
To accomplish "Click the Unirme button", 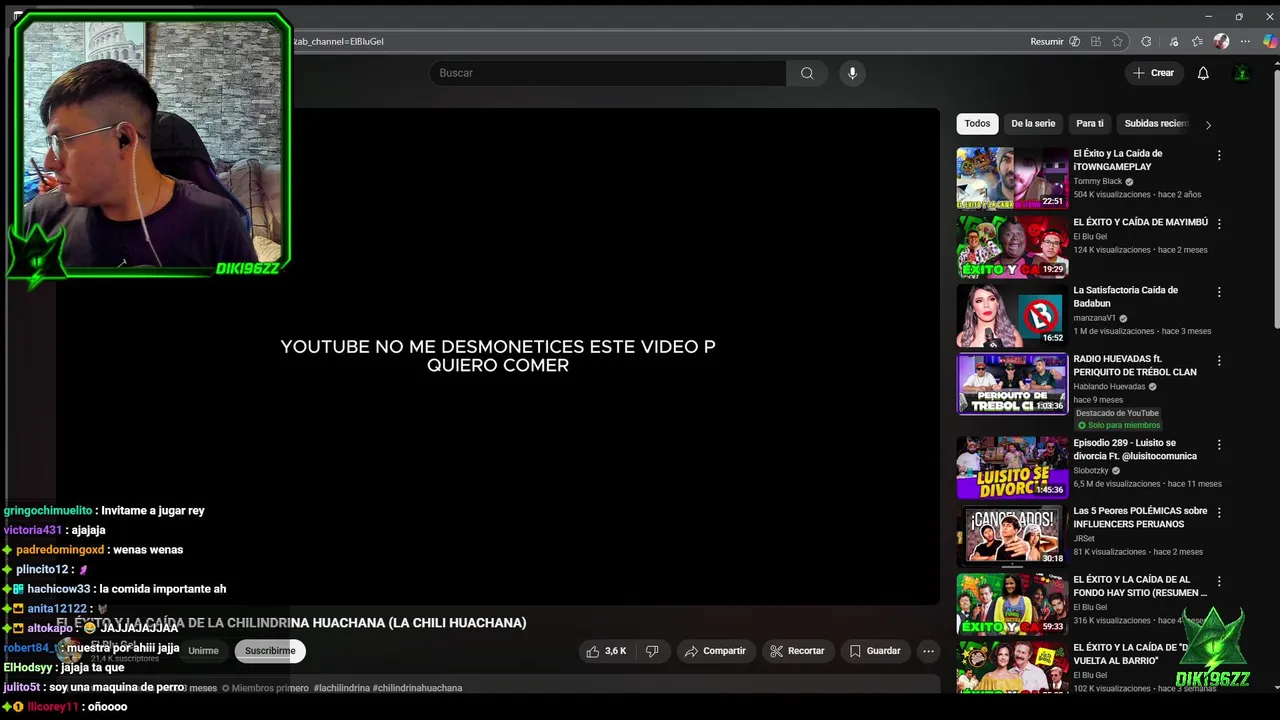I will 203,651.
